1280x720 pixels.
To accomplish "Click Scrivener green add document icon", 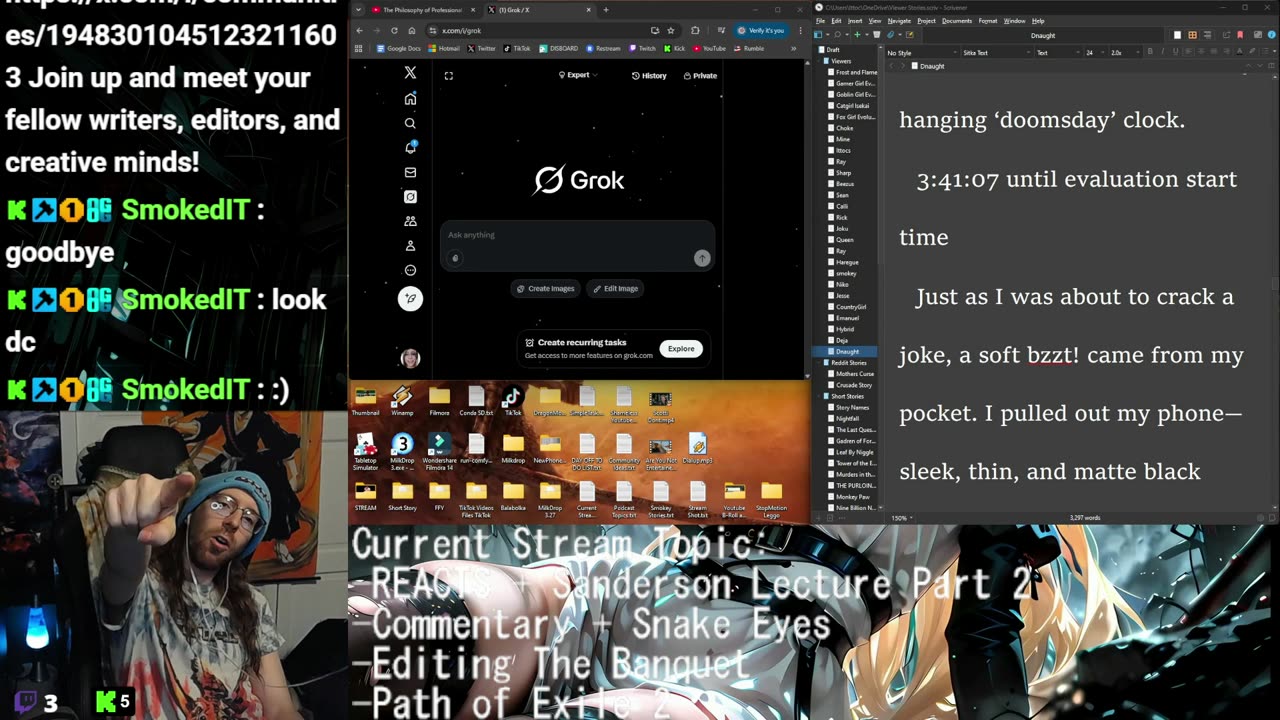I will tap(857, 35).
